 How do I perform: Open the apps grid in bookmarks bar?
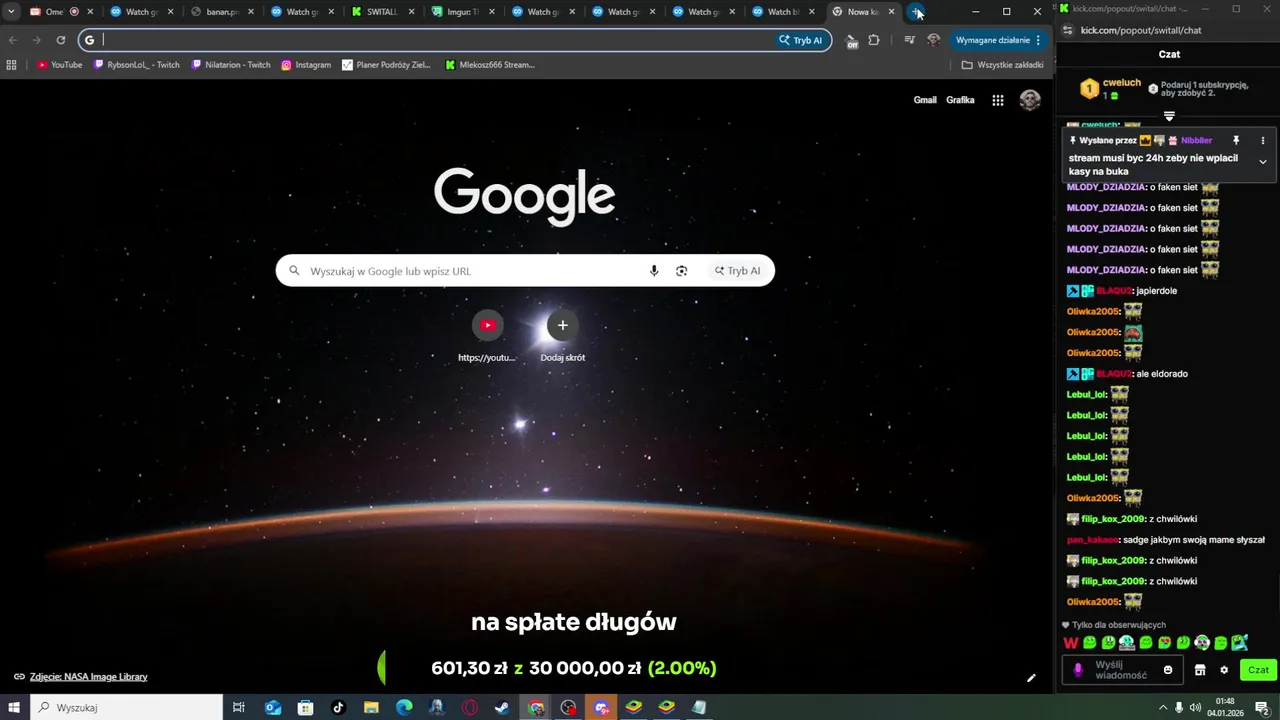point(12,65)
